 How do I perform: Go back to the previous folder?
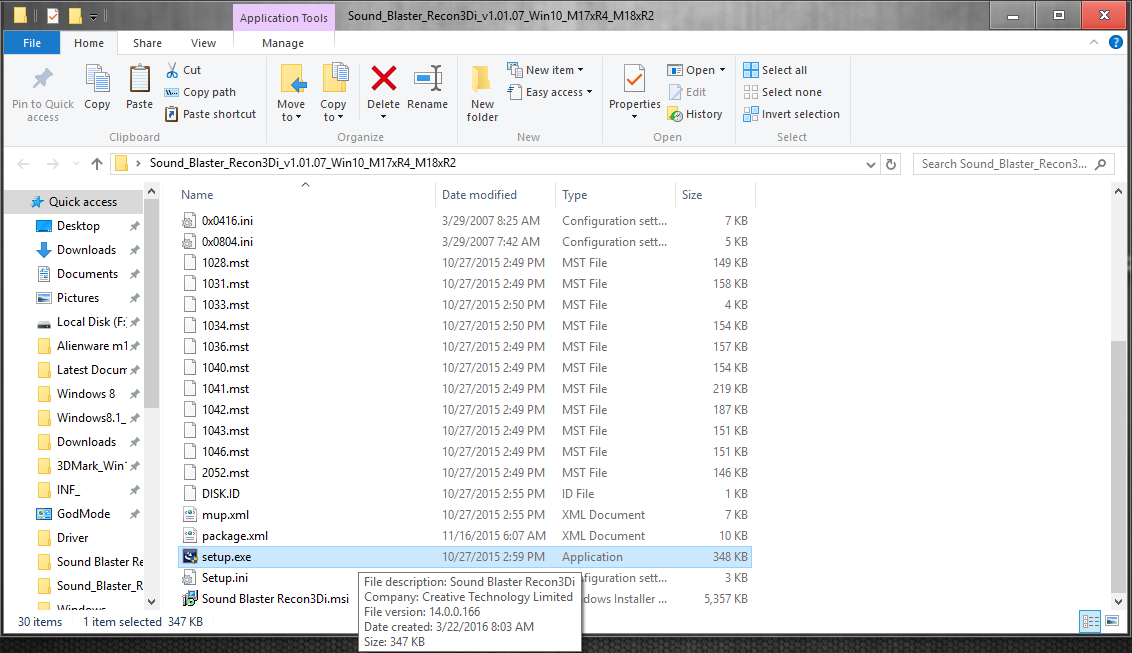click(x=23, y=165)
